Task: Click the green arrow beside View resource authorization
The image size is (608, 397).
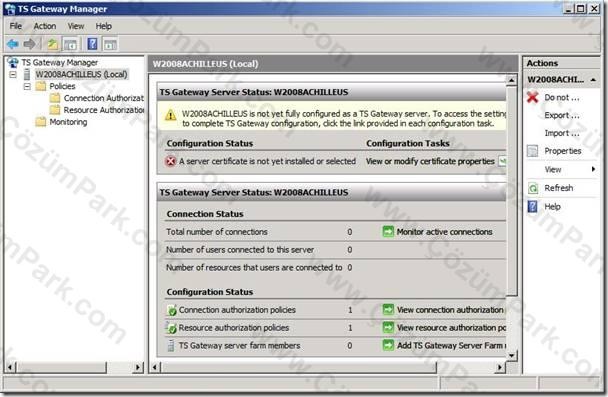Action: click(x=388, y=328)
